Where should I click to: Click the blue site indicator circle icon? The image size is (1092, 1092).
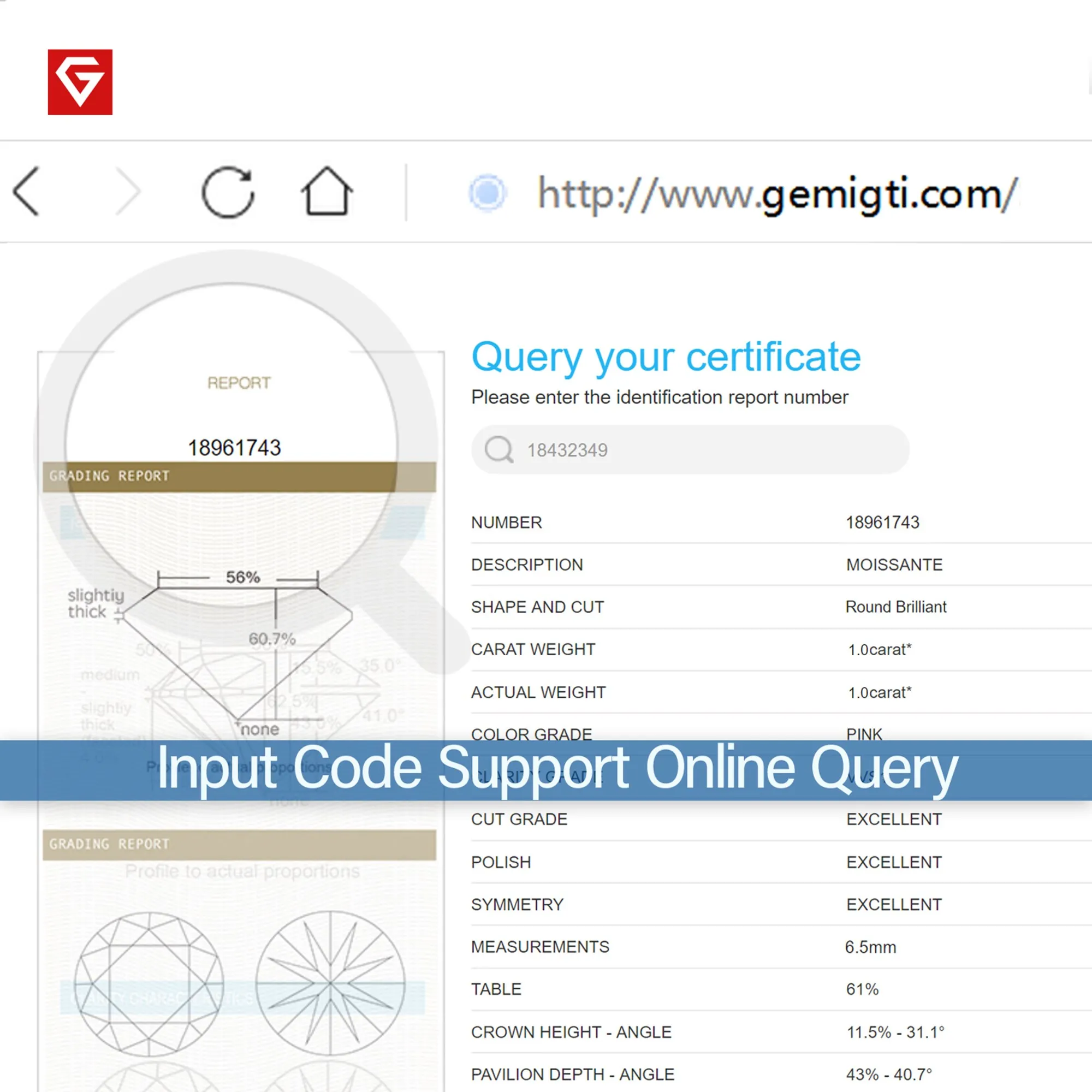(487, 193)
